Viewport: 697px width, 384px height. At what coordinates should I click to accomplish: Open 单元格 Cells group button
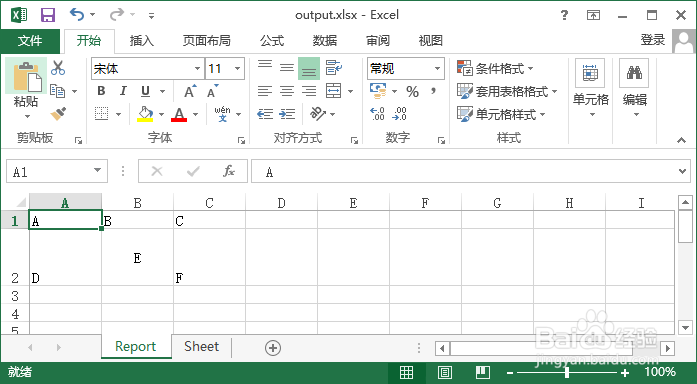590,89
